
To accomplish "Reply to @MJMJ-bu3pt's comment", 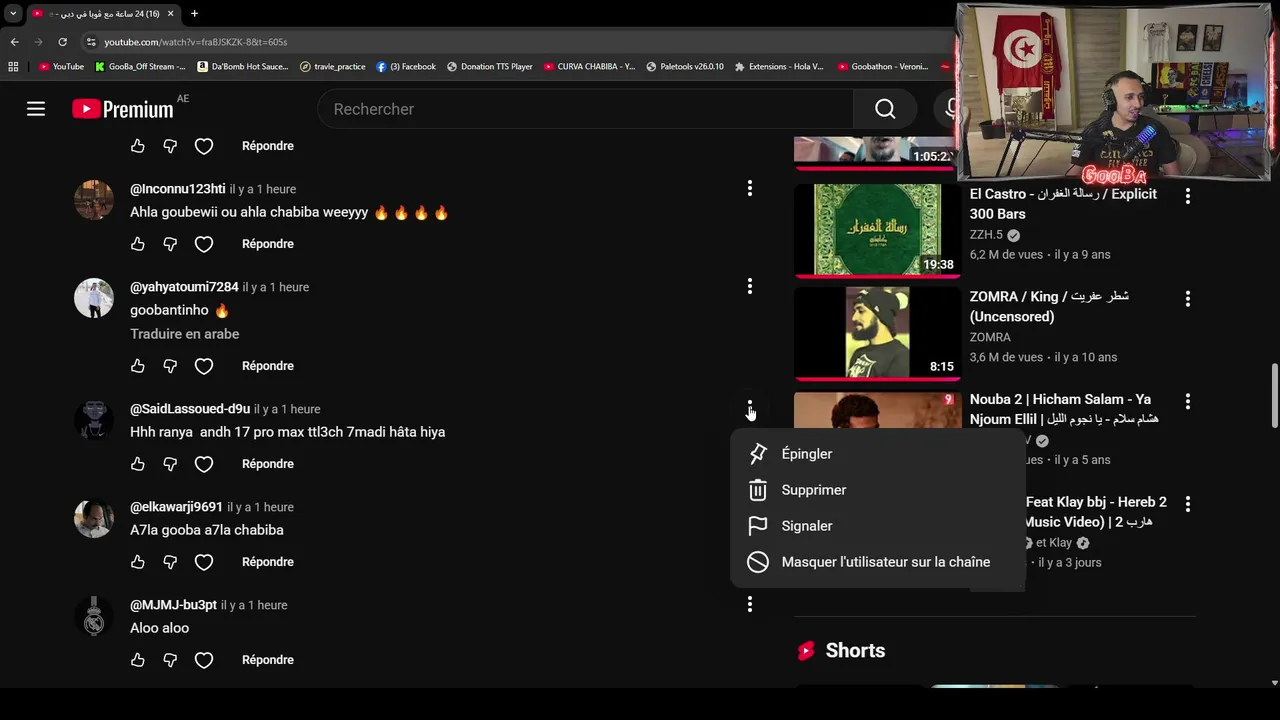I will [268, 660].
